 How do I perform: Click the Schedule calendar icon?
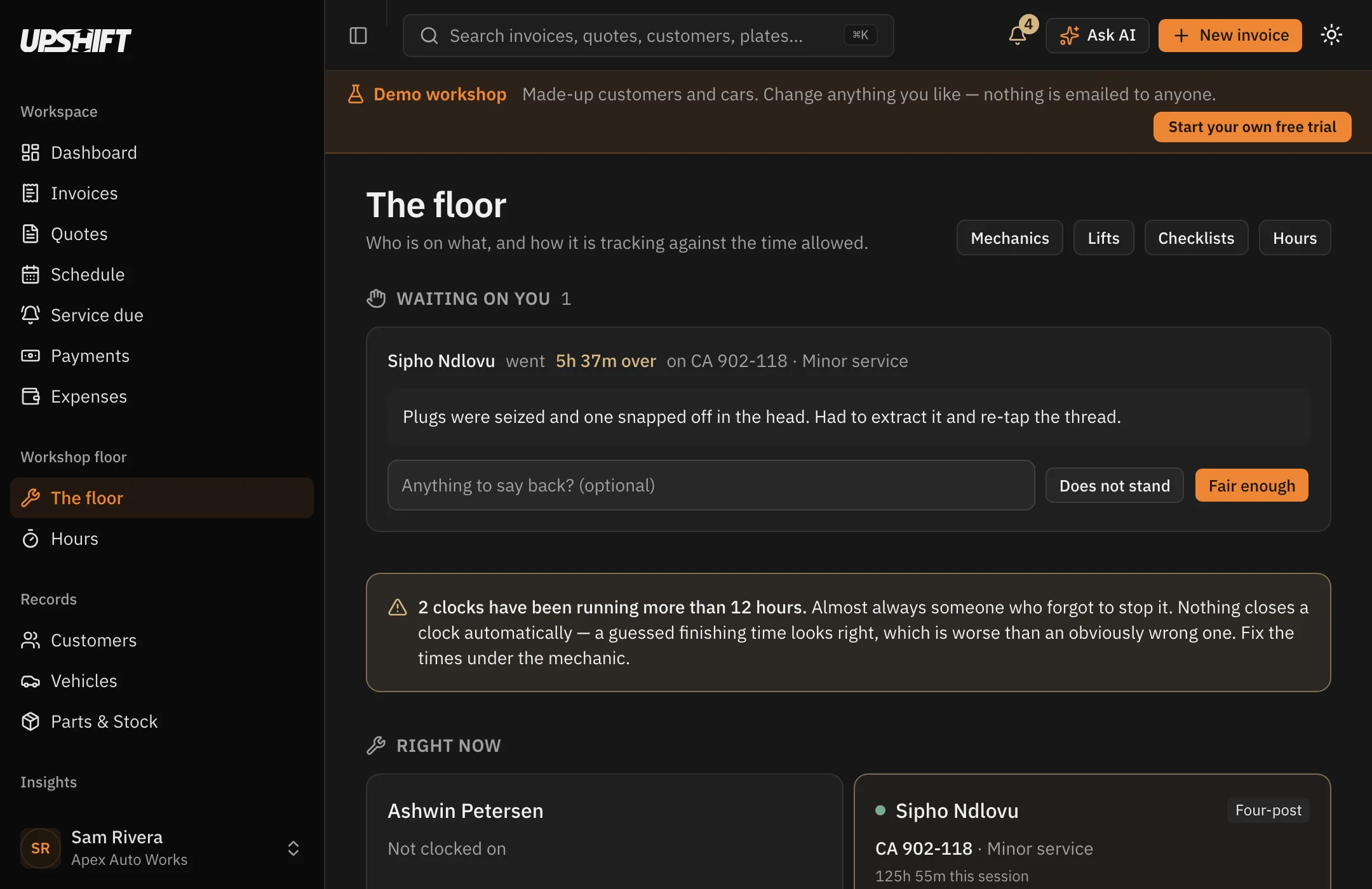tap(30, 274)
